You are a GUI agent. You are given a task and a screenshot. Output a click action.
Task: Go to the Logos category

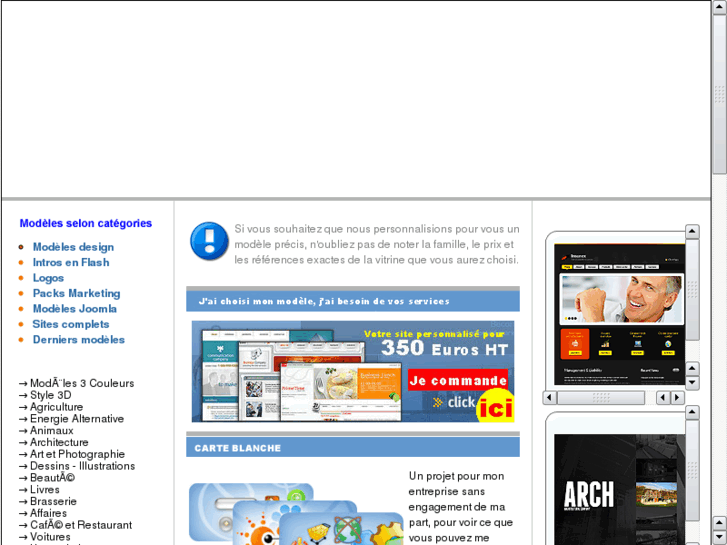48,278
